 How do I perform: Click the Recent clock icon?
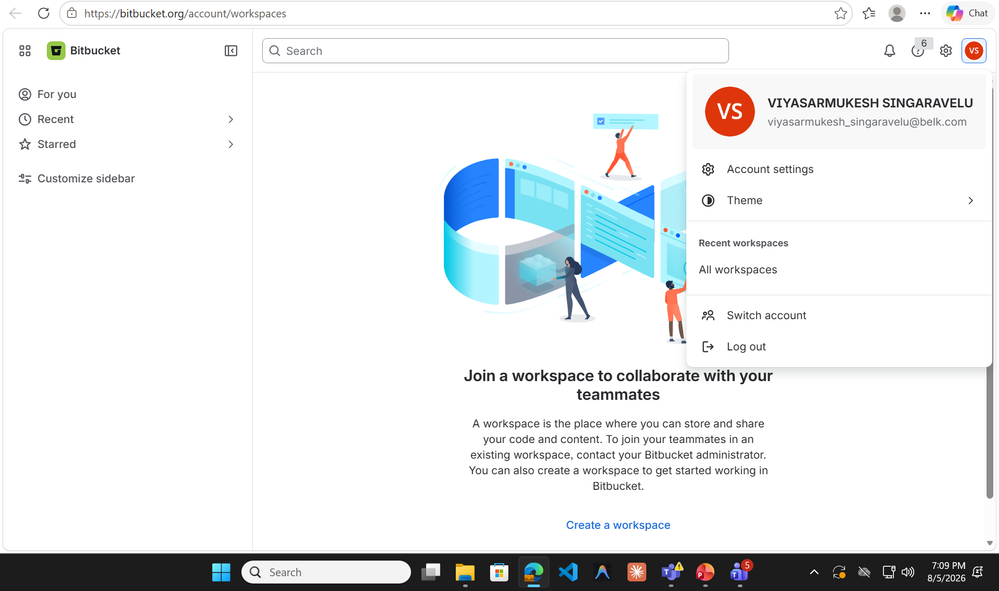25,119
